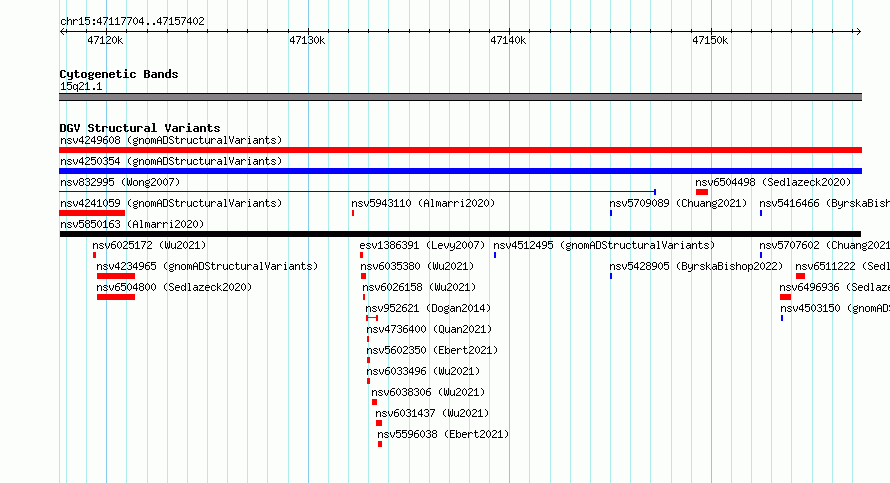The image size is (890, 483).
Task: Open nsv5416466 ByrskaBishop variant label
Action: point(824,203)
